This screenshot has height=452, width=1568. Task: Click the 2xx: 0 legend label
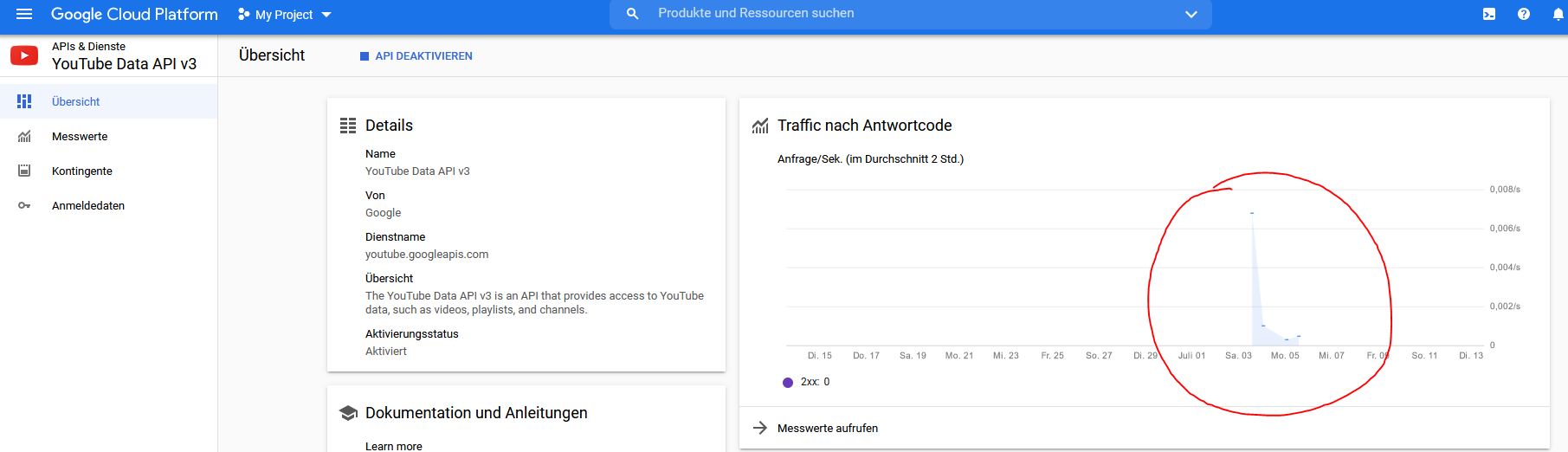pyautogui.click(x=815, y=382)
